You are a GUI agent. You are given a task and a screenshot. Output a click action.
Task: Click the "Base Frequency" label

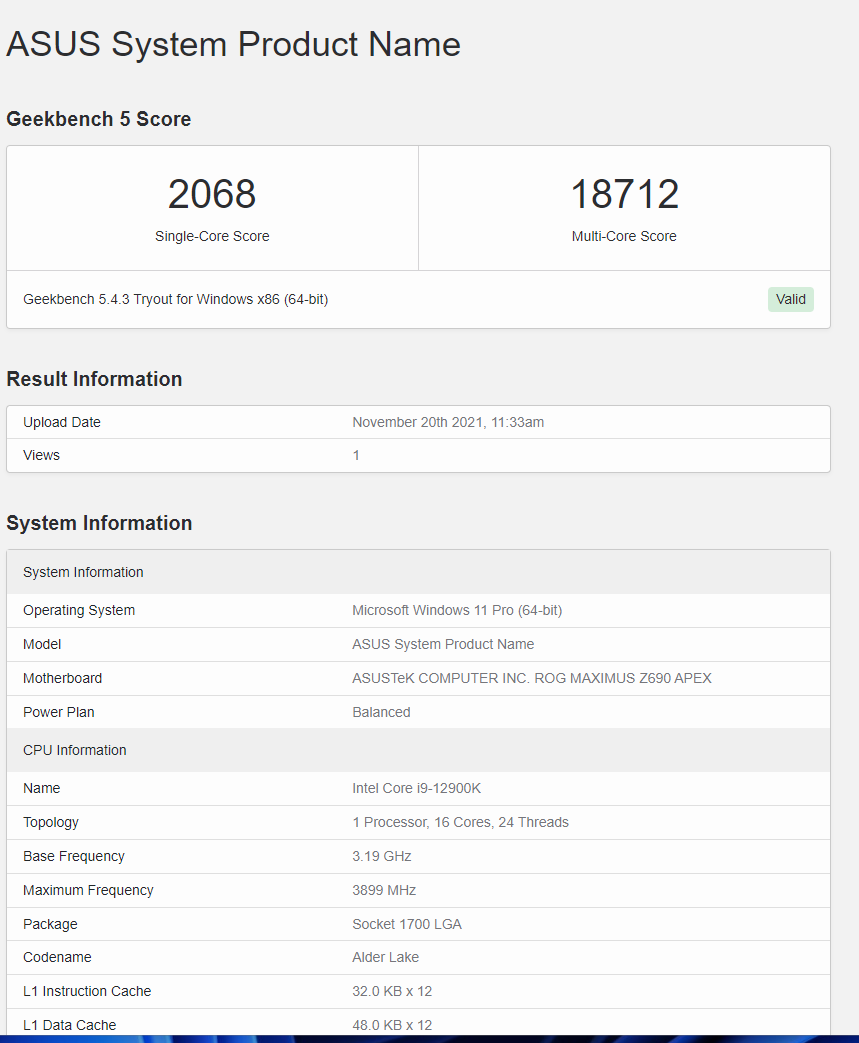click(74, 856)
